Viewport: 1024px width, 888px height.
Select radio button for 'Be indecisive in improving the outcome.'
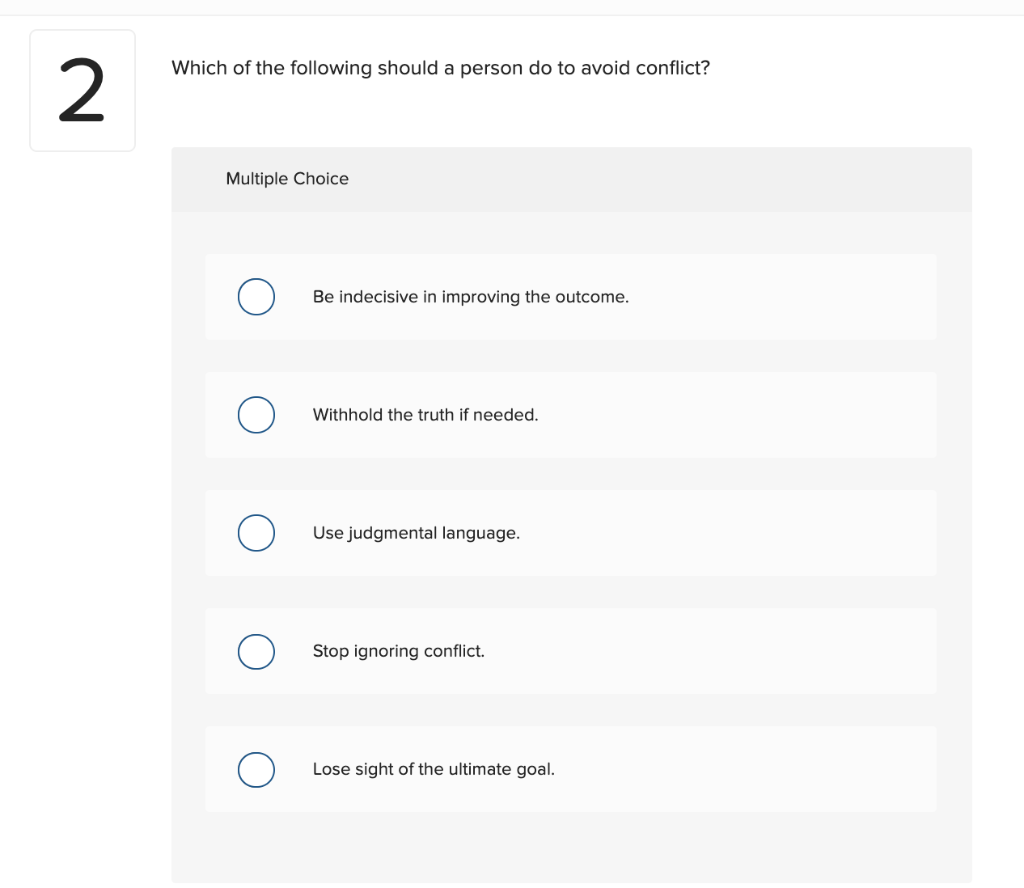click(x=256, y=297)
